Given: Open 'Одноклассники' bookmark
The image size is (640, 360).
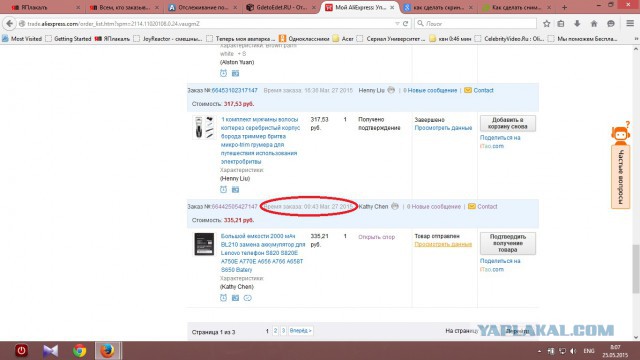Looking at the screenshot, I should 304,39.
